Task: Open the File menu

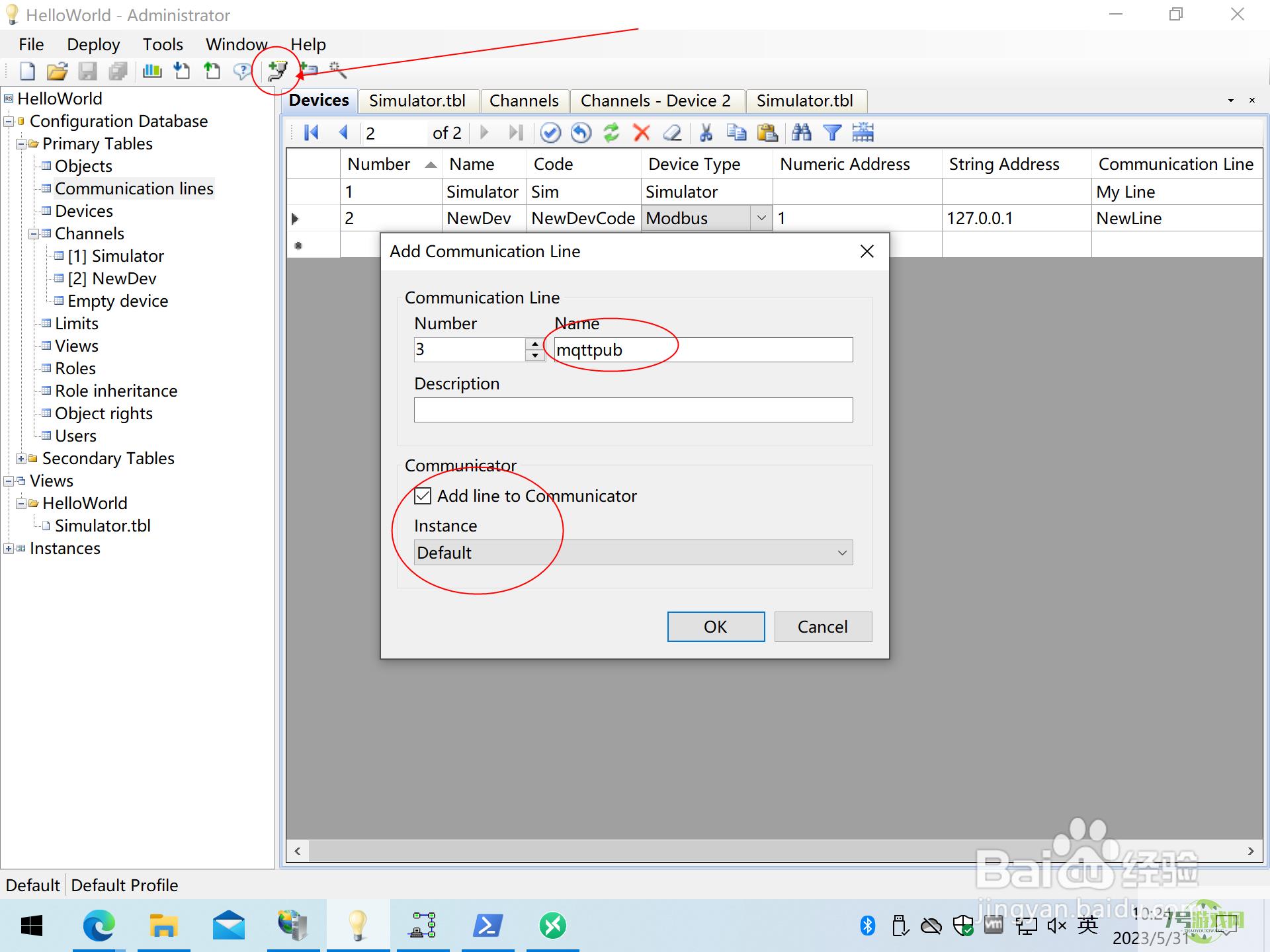Action: tap(31, 44)
